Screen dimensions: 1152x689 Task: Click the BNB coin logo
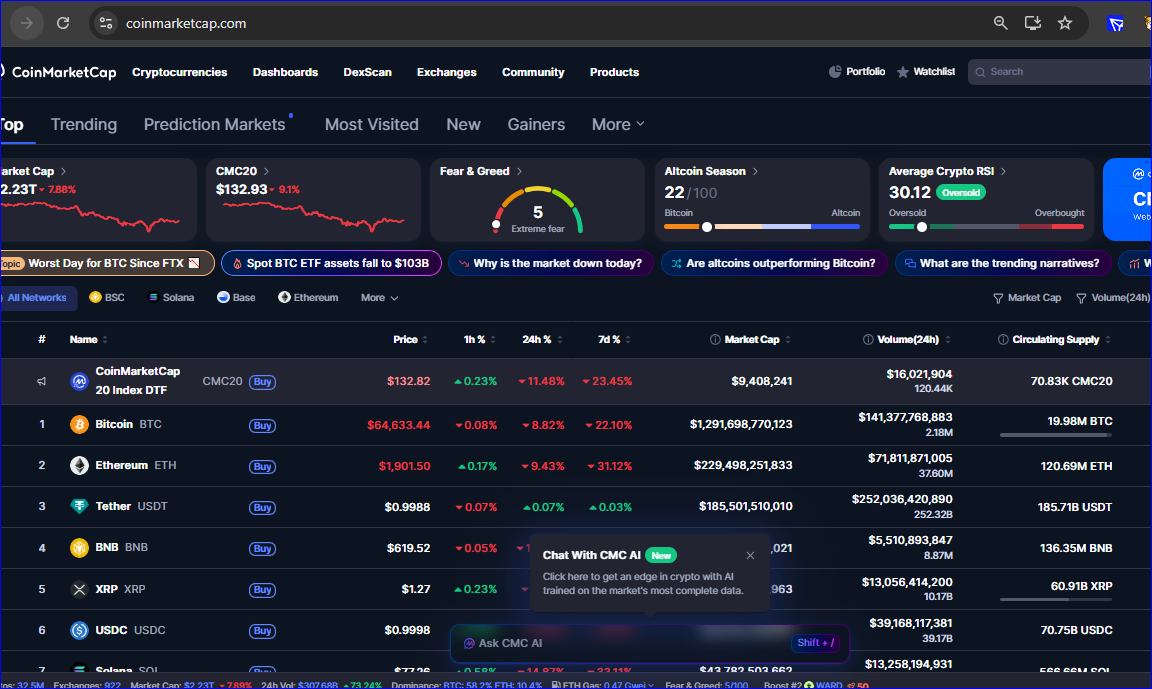click(x=79, y=547)
